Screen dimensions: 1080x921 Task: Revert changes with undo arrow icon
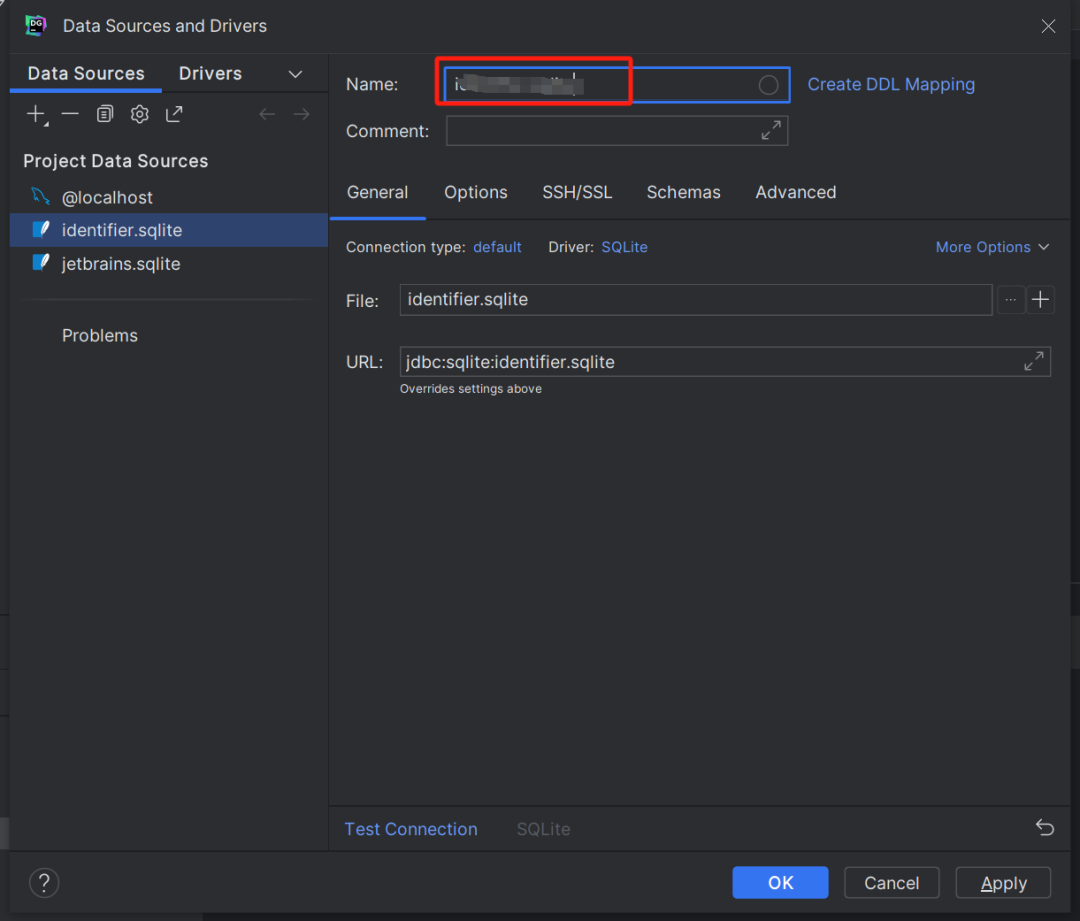pos(1045,827)
